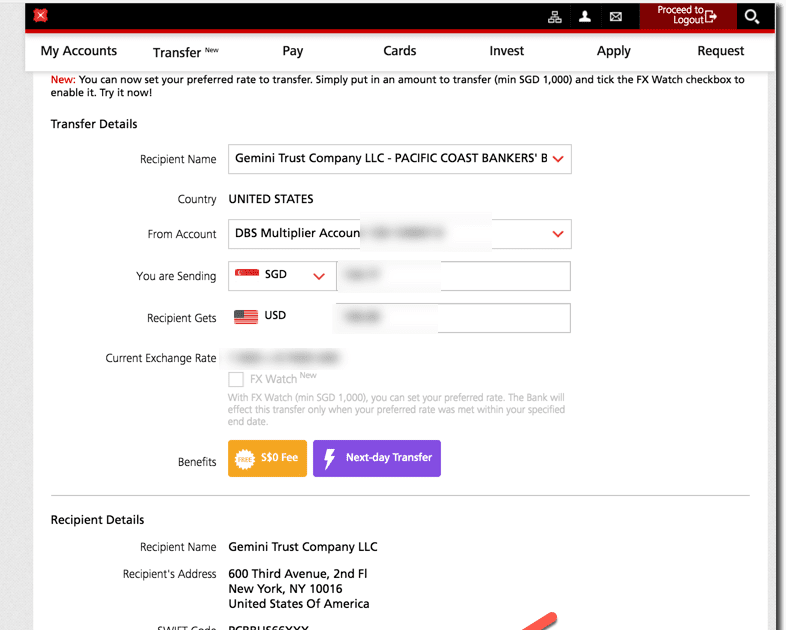Click the You are Sending amount field
786x630 pixels.
[454, 276]
